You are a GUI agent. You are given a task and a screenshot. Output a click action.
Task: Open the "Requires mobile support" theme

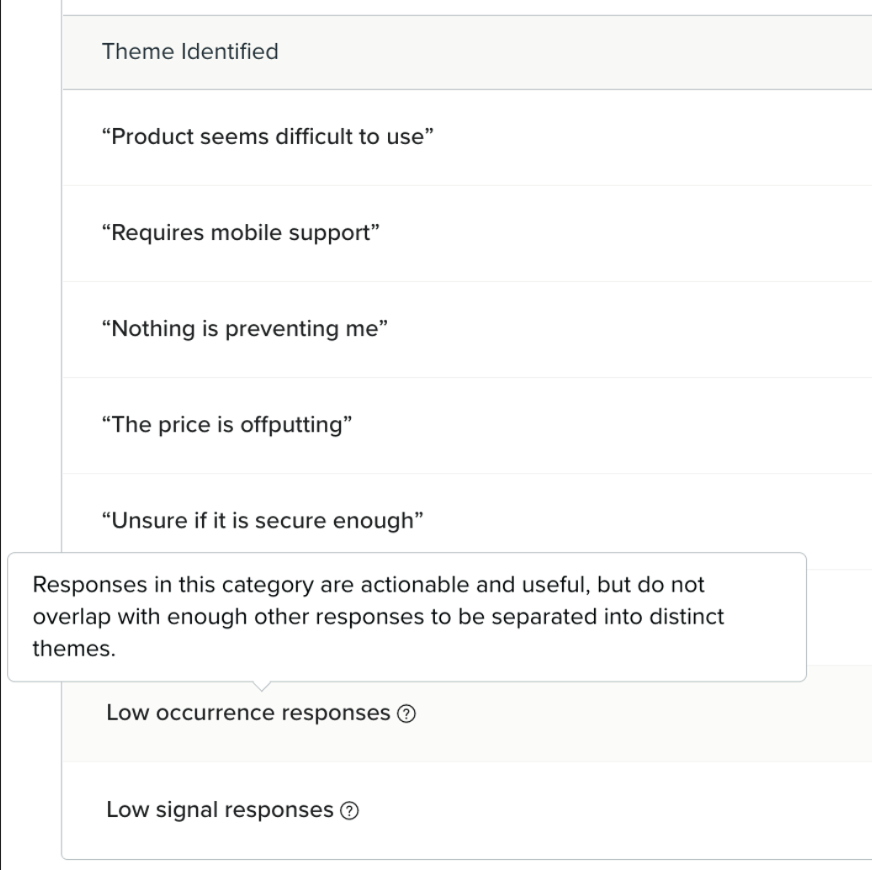pyautogui.click(x=241, y=233)
